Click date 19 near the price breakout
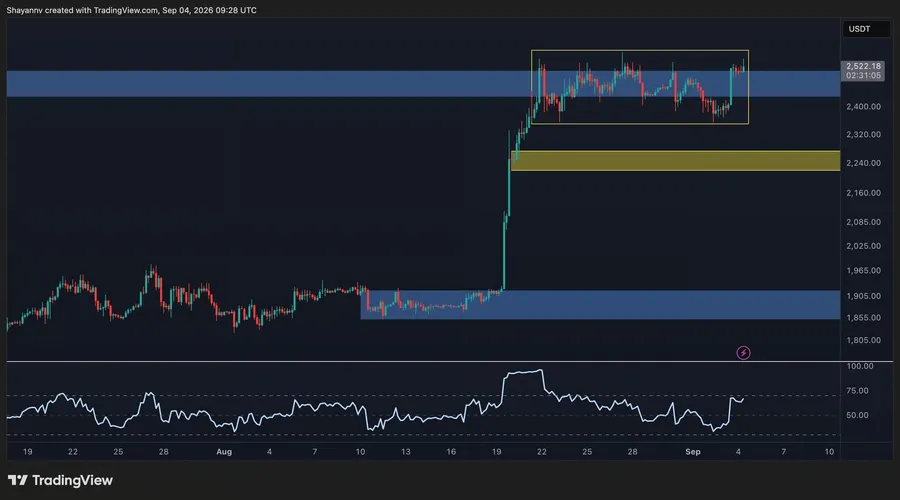Image resolution: width=900 pixels, height=500 pixels. click(x=496, y=452)
